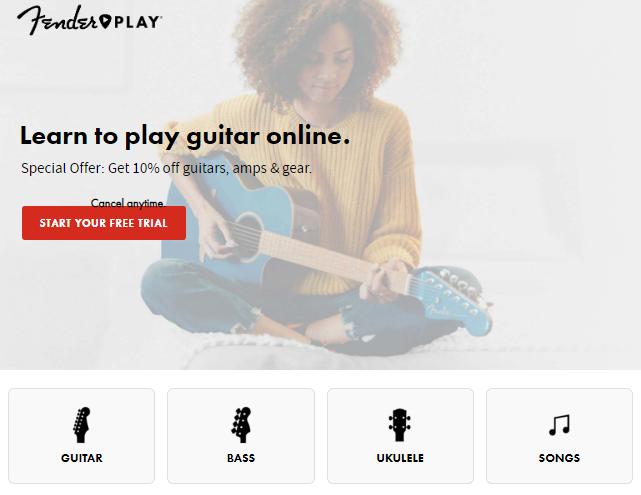
Task: Start your free trial
Action: (104, 223)
